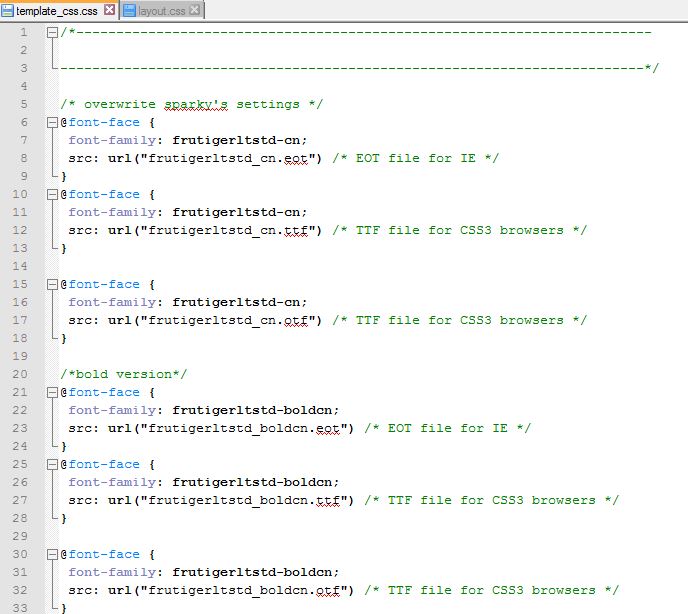The image size is (688, 614).
Task: Click the closing brace on line 9
Action: tap(64, 176)
